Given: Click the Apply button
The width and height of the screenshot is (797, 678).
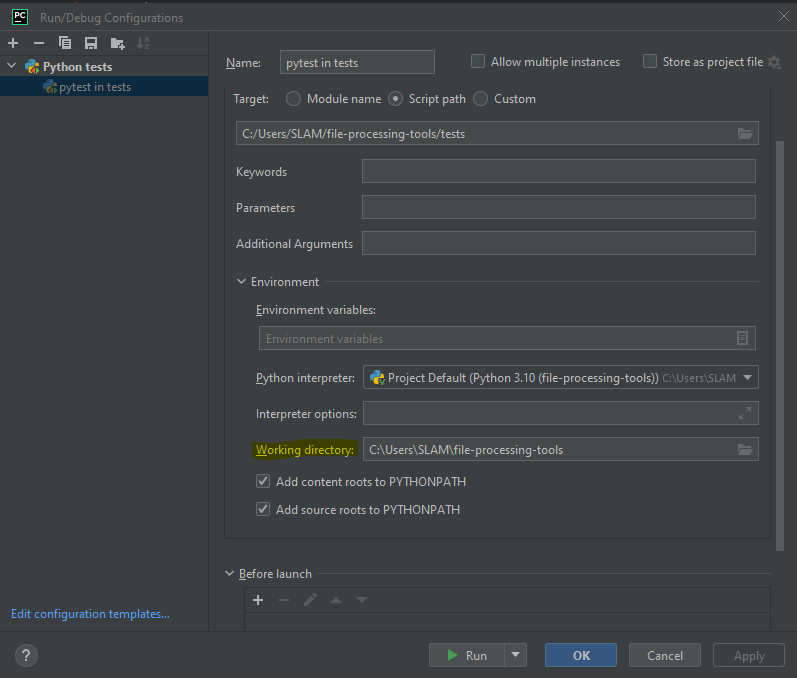Looking at the screenshot, I should click(x=749, y=655).
